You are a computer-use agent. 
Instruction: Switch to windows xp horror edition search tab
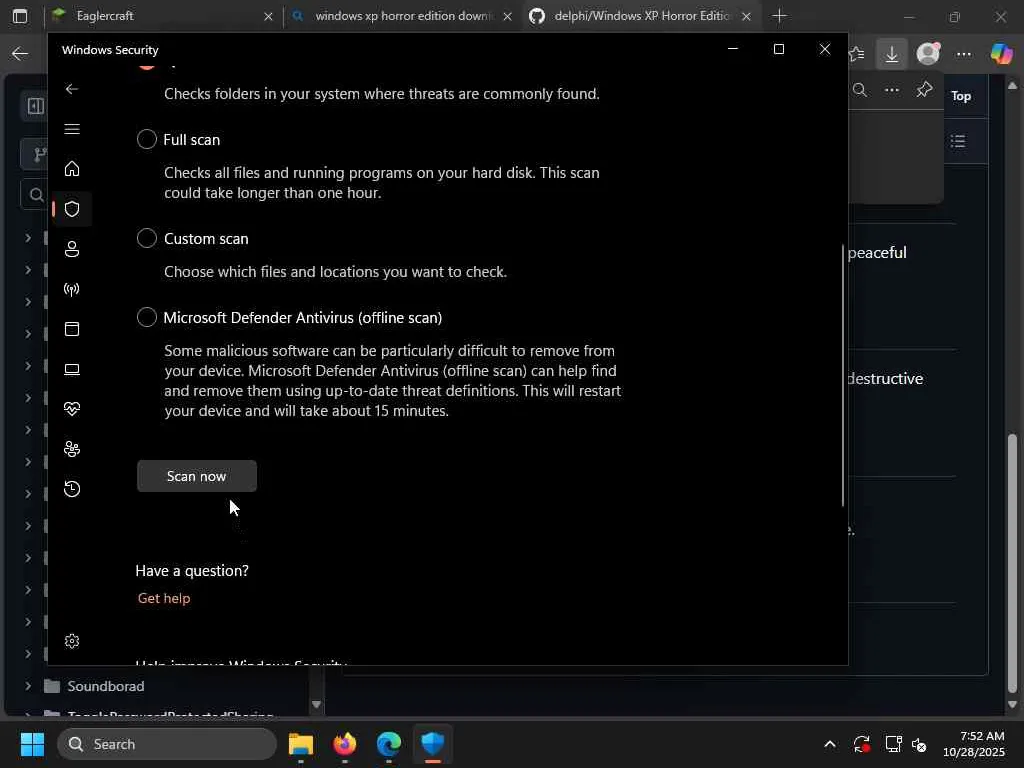402,16
